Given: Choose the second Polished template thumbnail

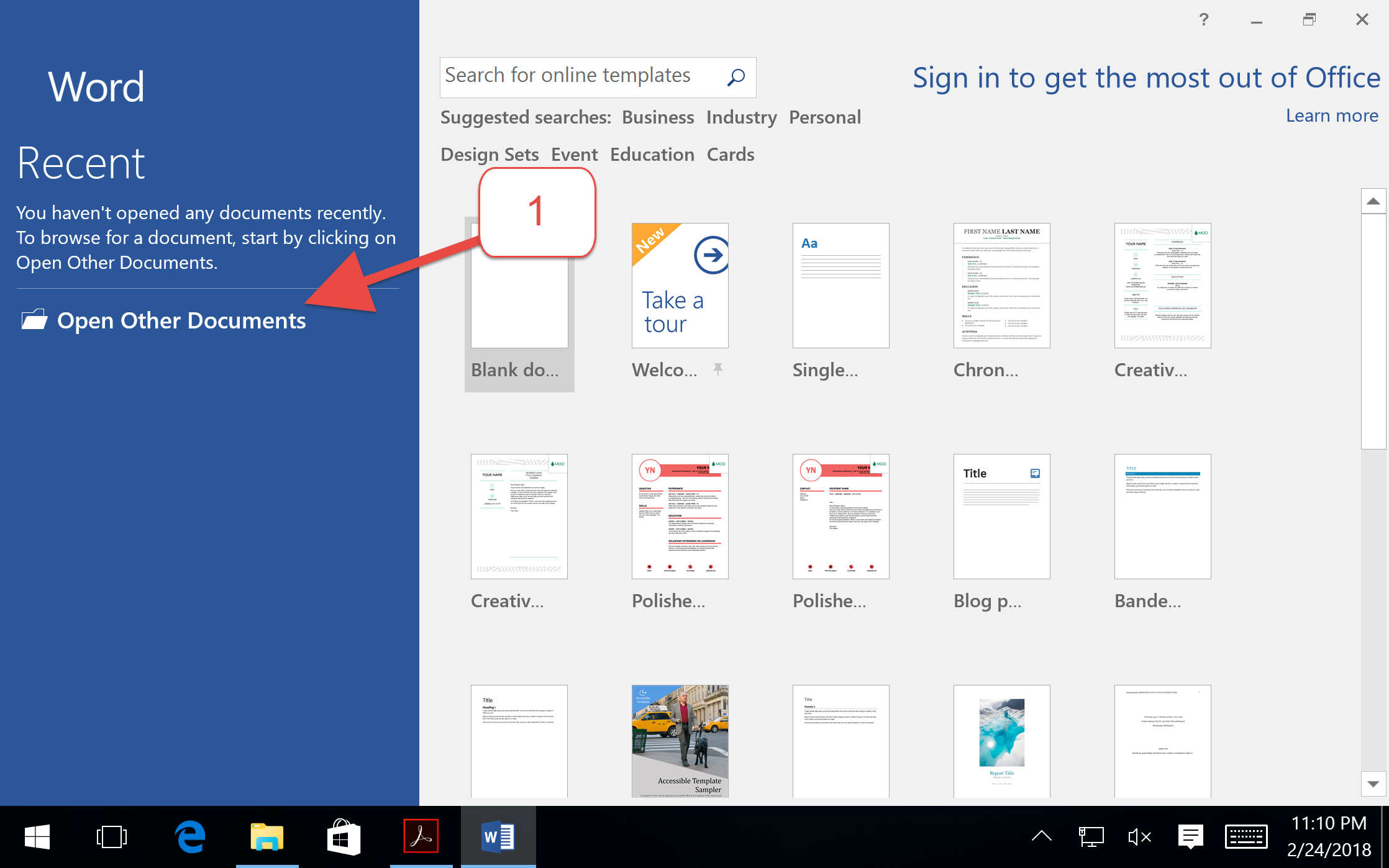Looking at the screenshot, I should click(841, 517).
